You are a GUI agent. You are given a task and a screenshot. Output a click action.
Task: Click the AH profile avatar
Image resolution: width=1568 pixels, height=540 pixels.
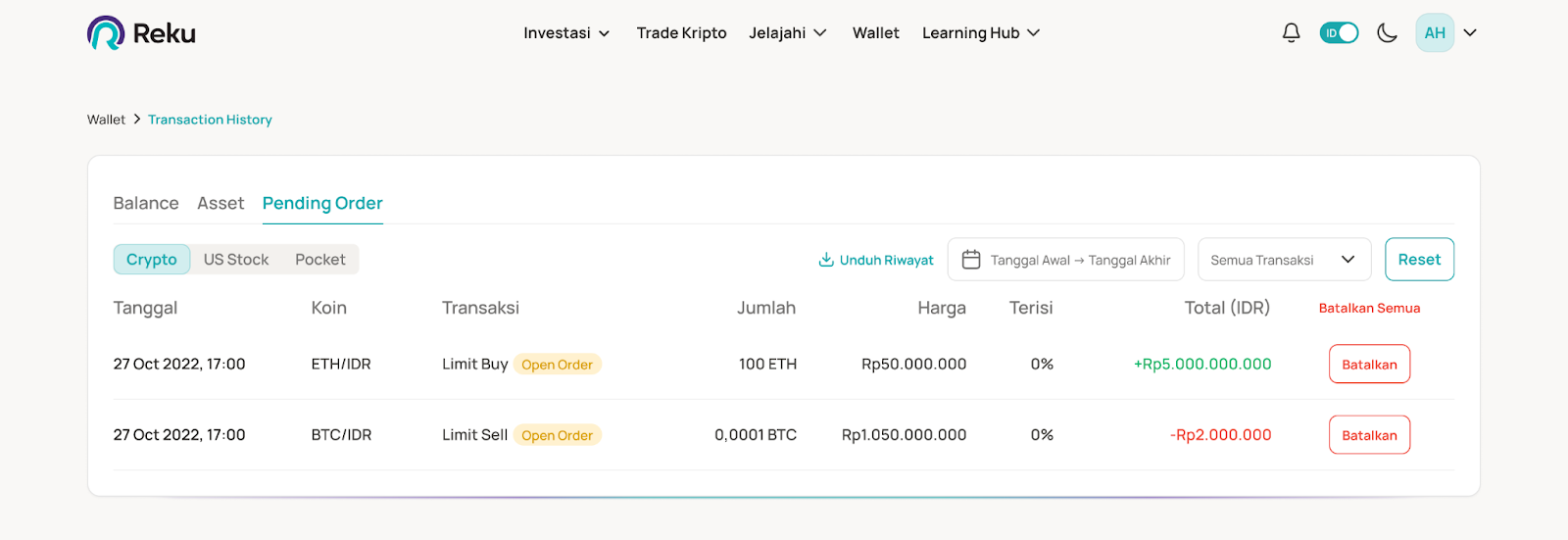(x=1435, y=33)
